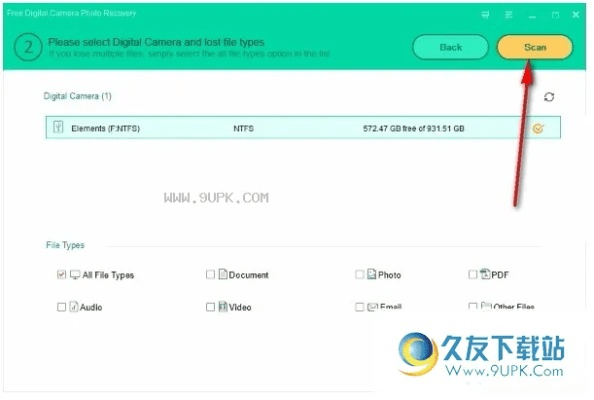Uncheck the All File Types checkbox

click(61, 274)
